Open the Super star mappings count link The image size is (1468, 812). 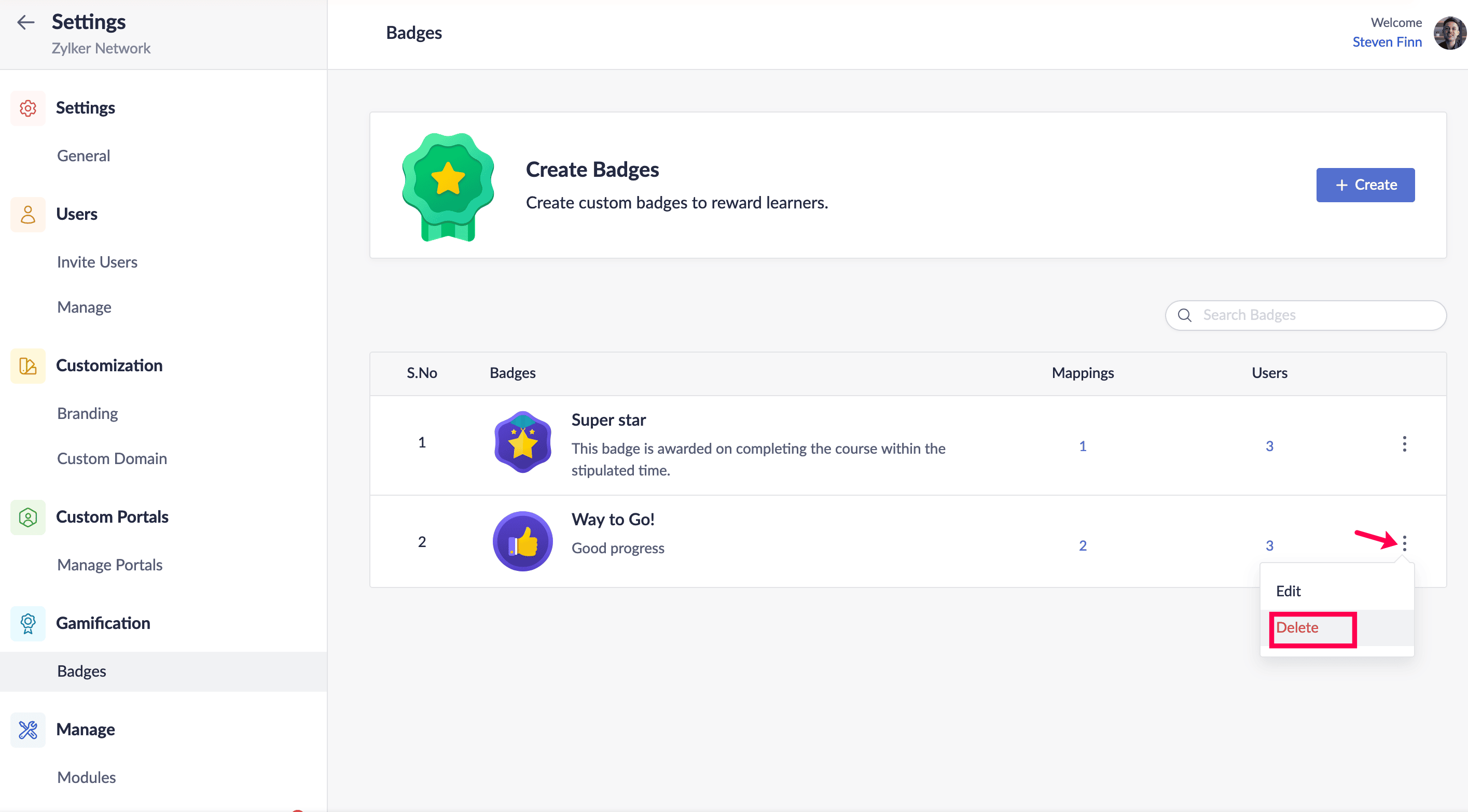pyautogui.click(x=1082, y=446)
